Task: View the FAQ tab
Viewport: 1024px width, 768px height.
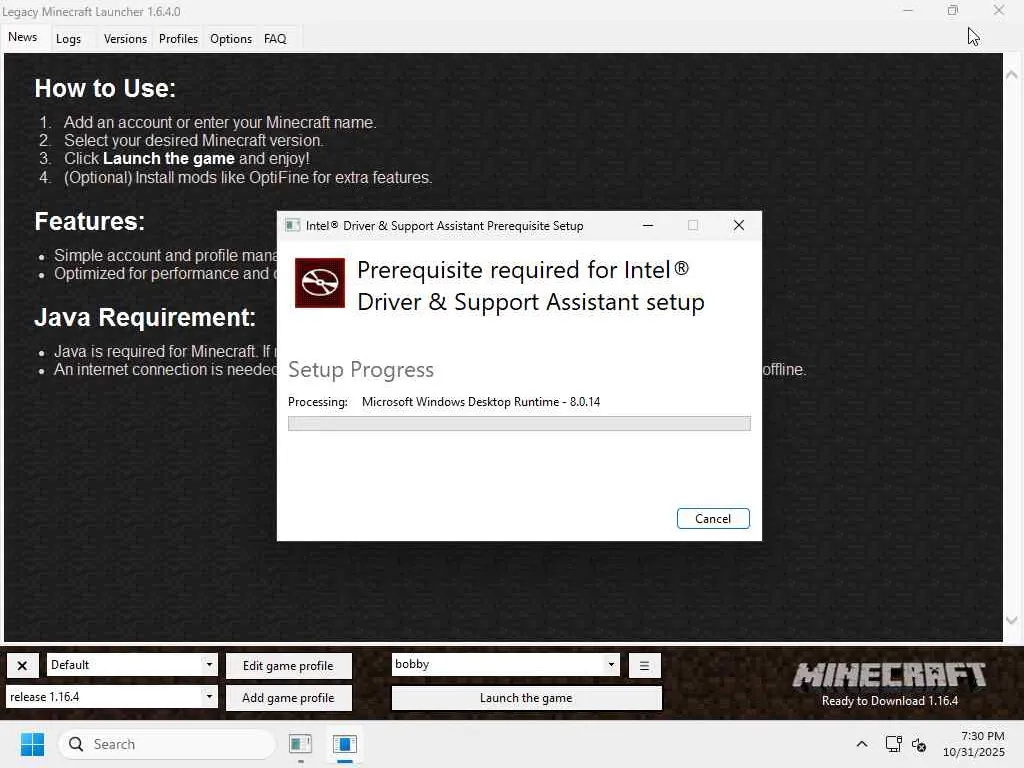Action: click(x=275, y=39)
